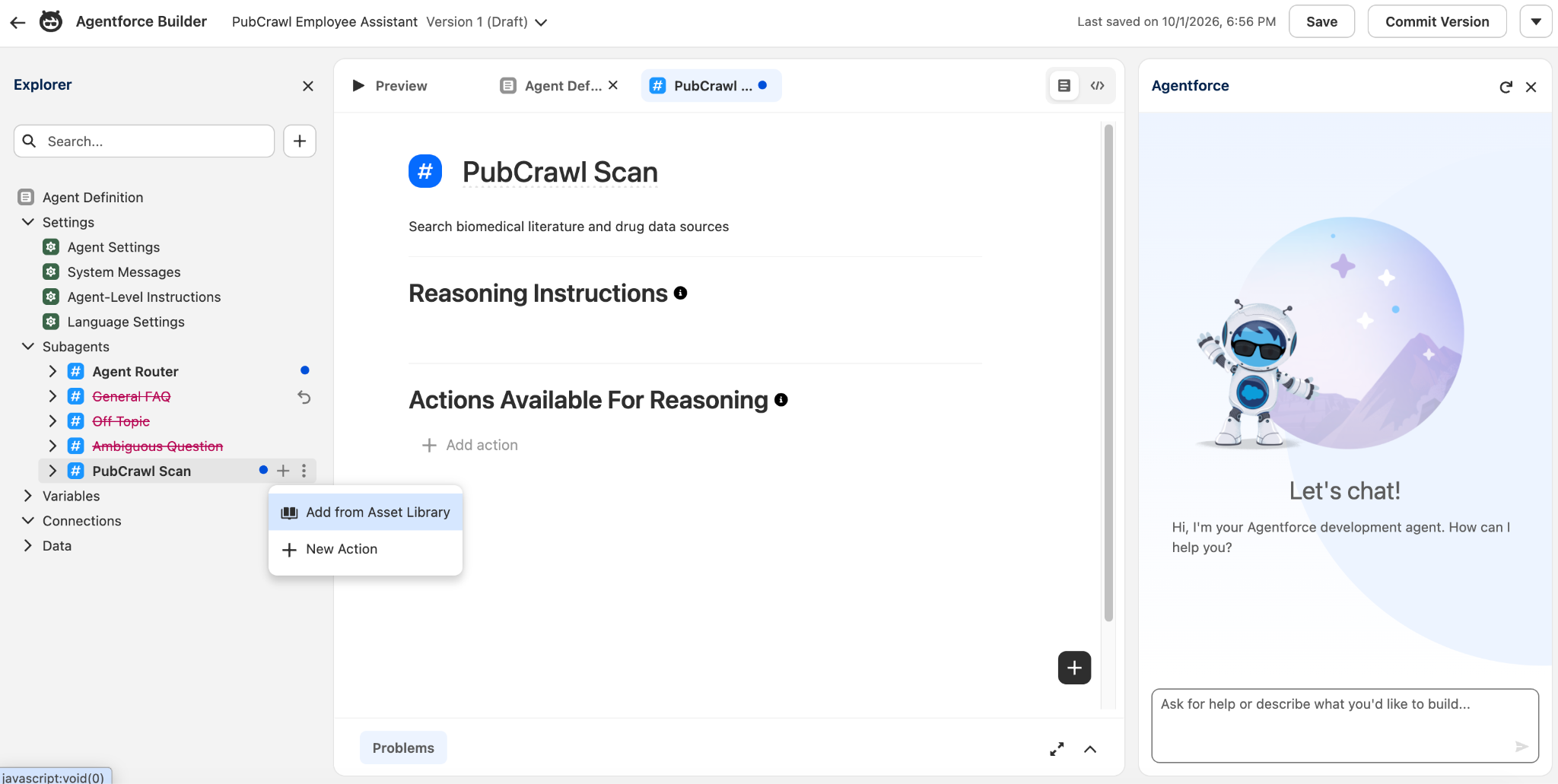The height and width of the screenshot is (784, 1558).
Task: Open the Agent Def... tab
Action: tap(551, 86)
